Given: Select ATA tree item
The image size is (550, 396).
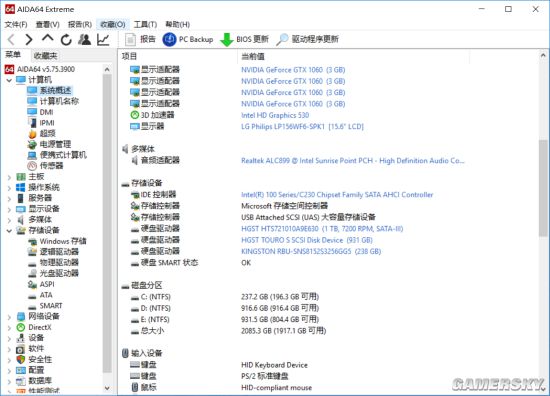Looking at the screenshot, I should tap(40, 295).
